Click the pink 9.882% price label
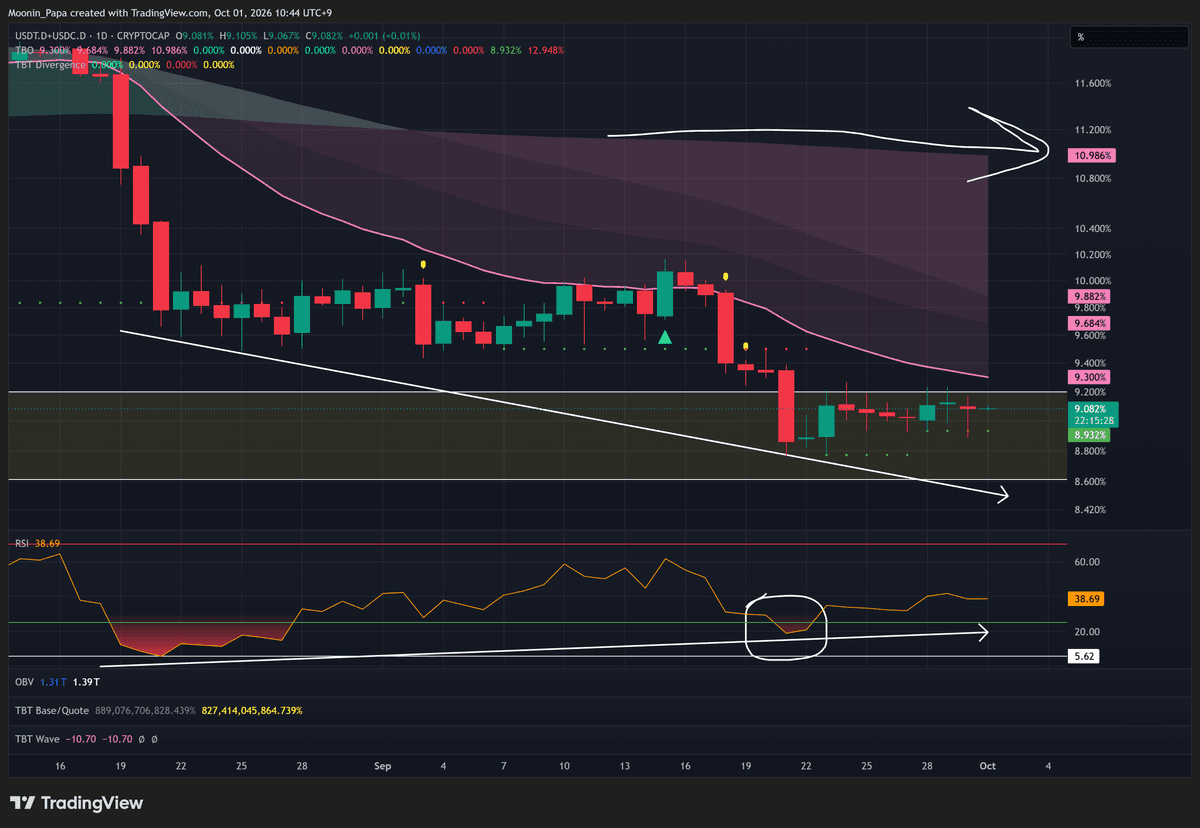1200x828 pixels. pyautogui.click(x=1090, y=297)
